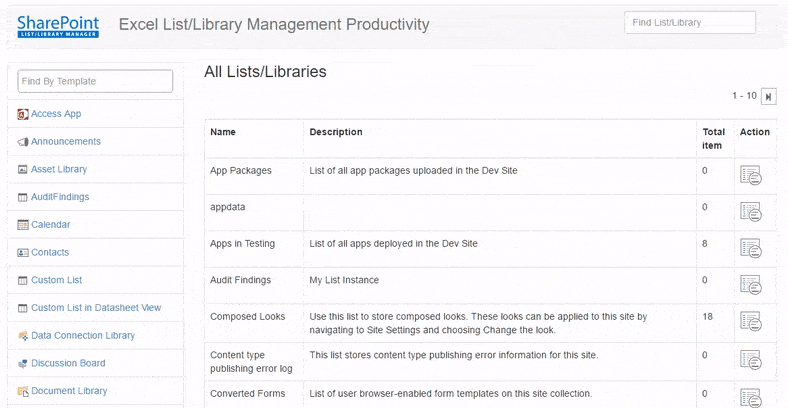Filter by Data Connection Library template
788x408 pixels.
point(83,335)
